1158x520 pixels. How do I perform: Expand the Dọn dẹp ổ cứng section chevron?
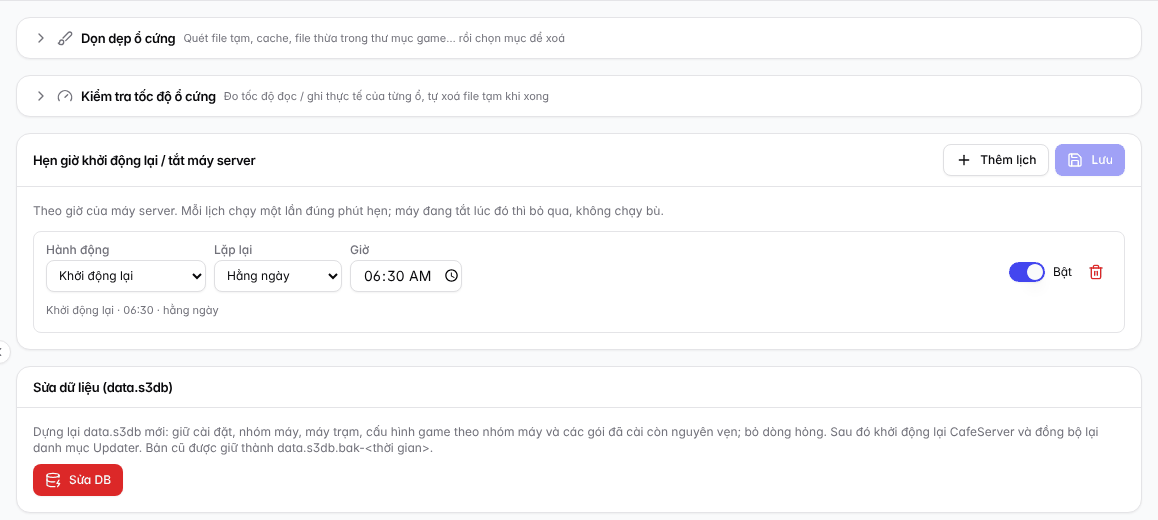(41, 38)
